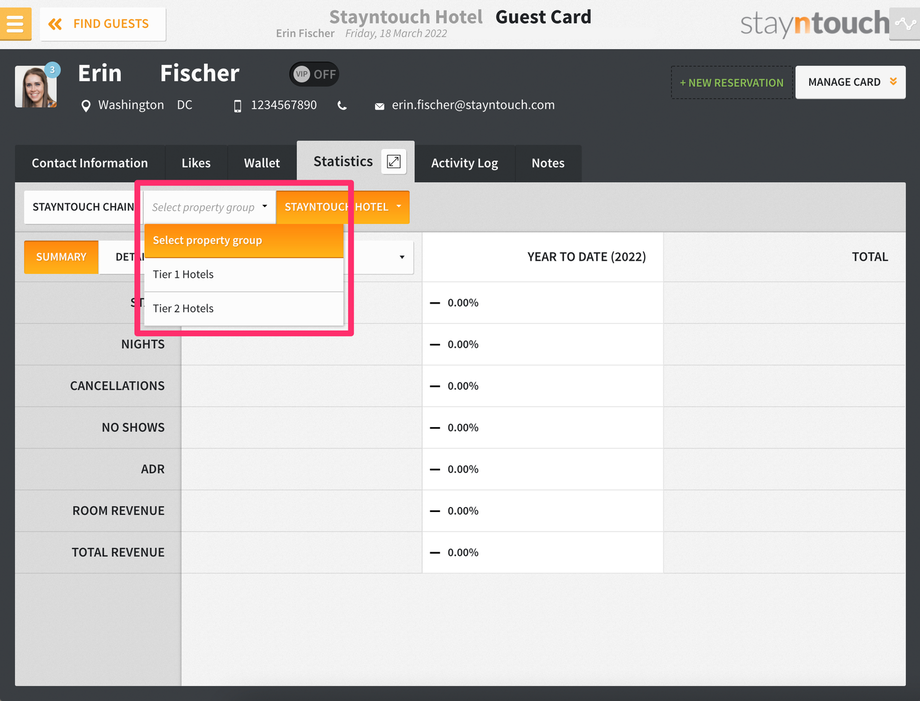Image resolution: width=920 pixels, height=701 pixels.
Task: Click the stayntouch analytics icon top right
Action: coord(905,24)
